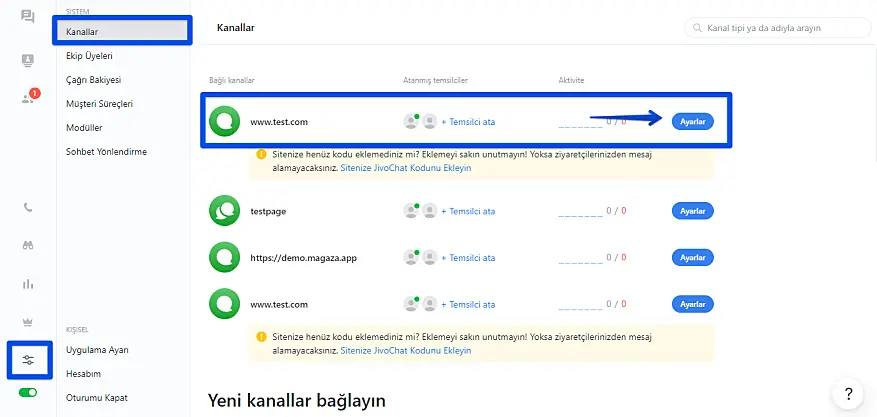The width and height of the screenshot is (877, 417).
Task: Open Sitenize JivoChat Kodunu Ekleyin link in bottom notice
Action: (406, 350)
